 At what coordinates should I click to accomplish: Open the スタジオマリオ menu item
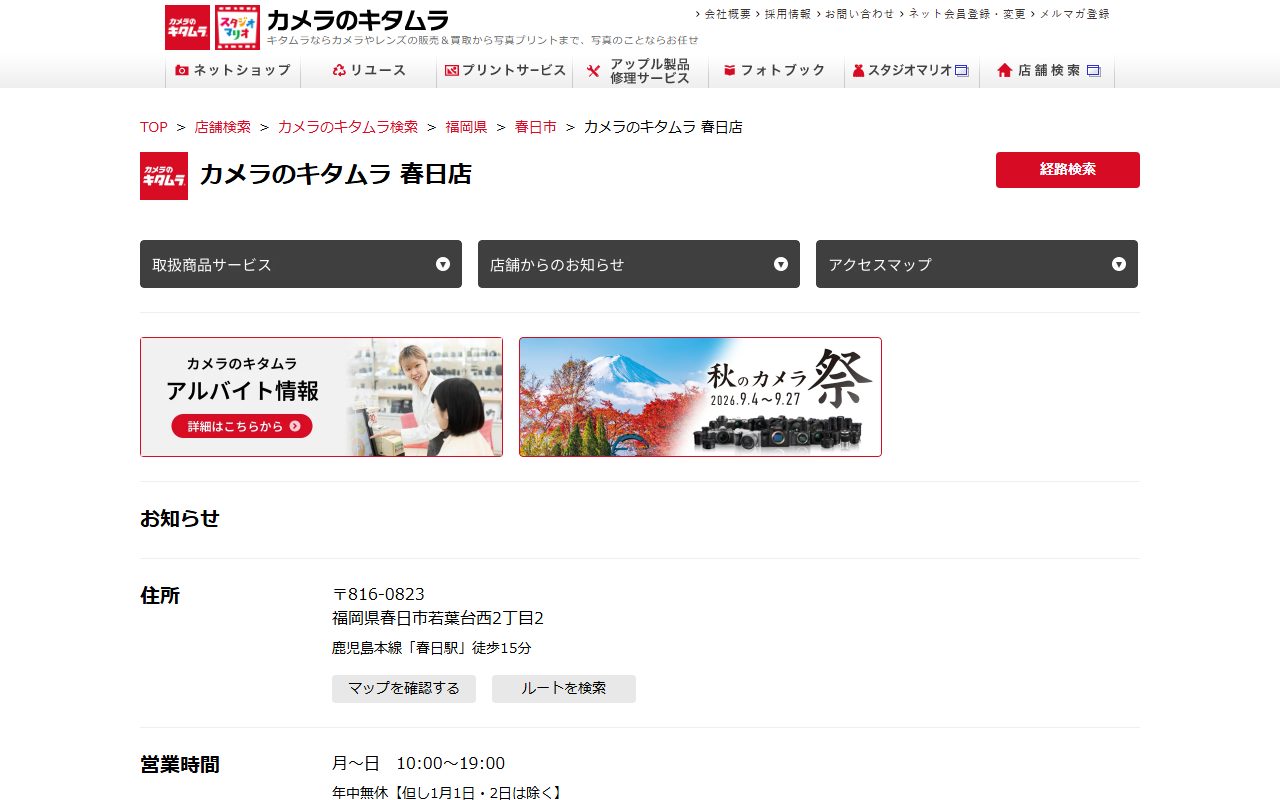click(x=912, y=71)
